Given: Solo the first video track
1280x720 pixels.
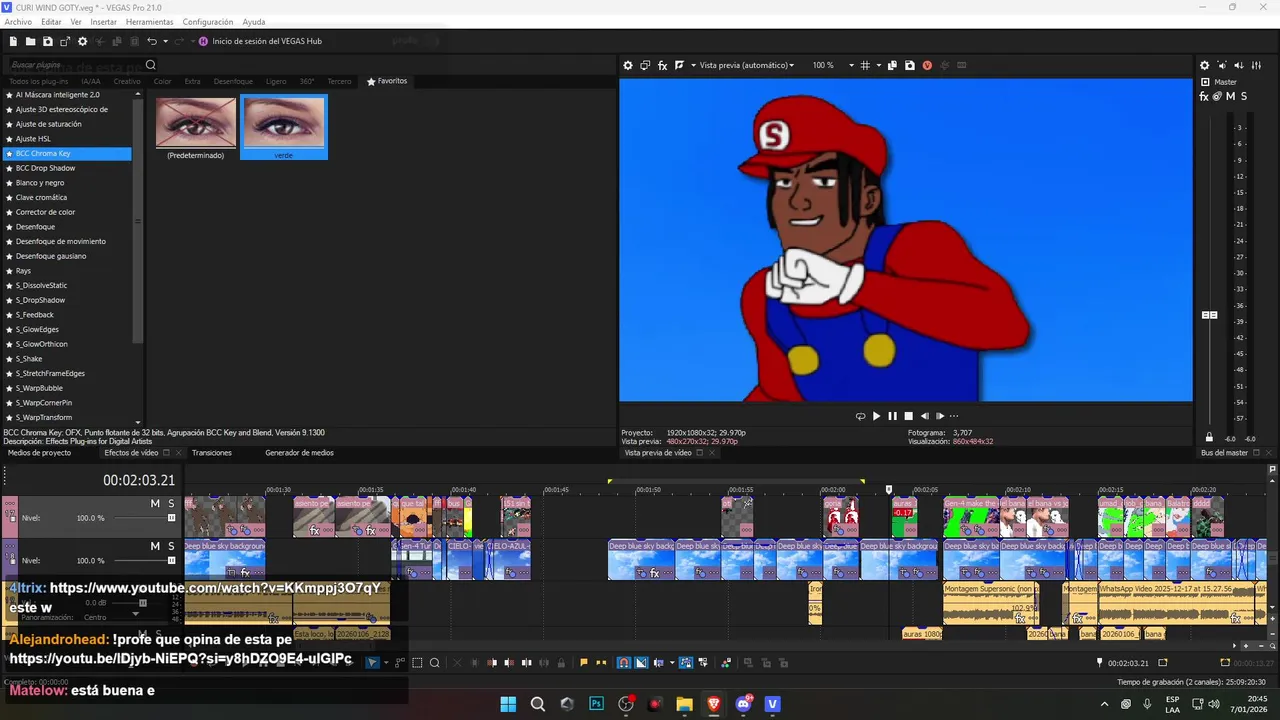Looking at the screenshot, I should pos(171,503).
